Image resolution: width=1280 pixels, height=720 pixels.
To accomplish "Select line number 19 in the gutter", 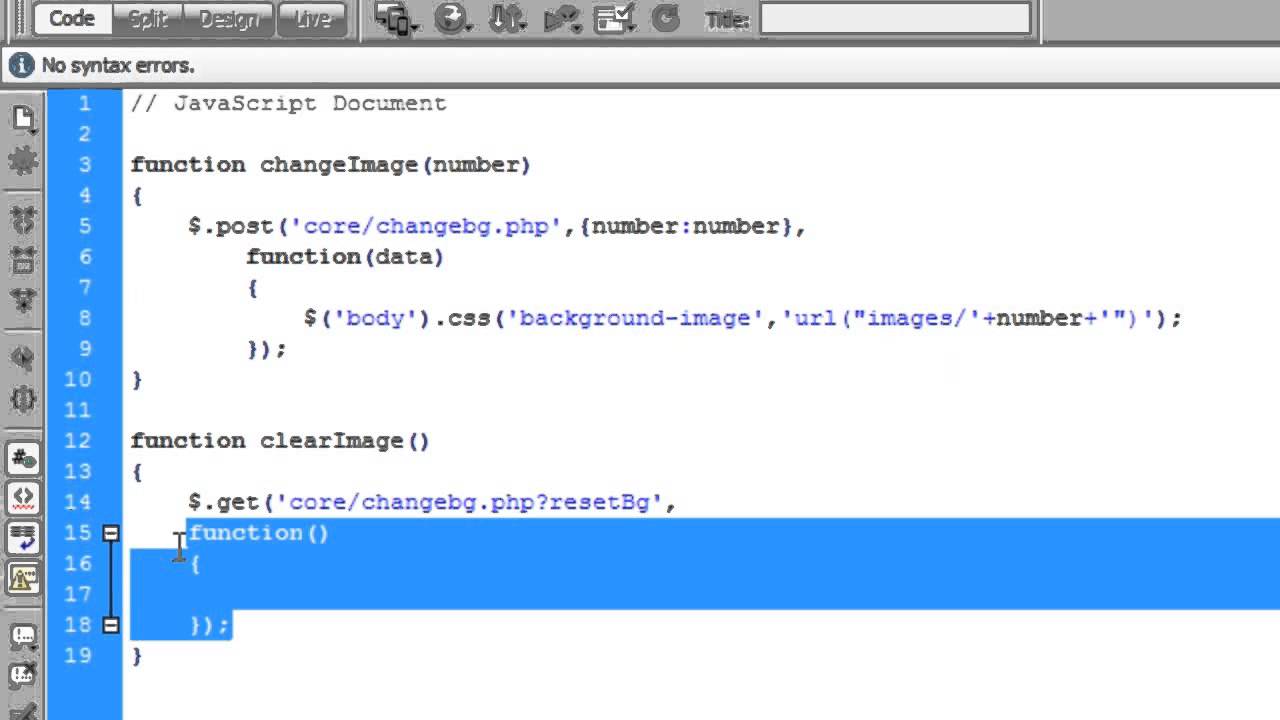I will [x=78, y=656].
